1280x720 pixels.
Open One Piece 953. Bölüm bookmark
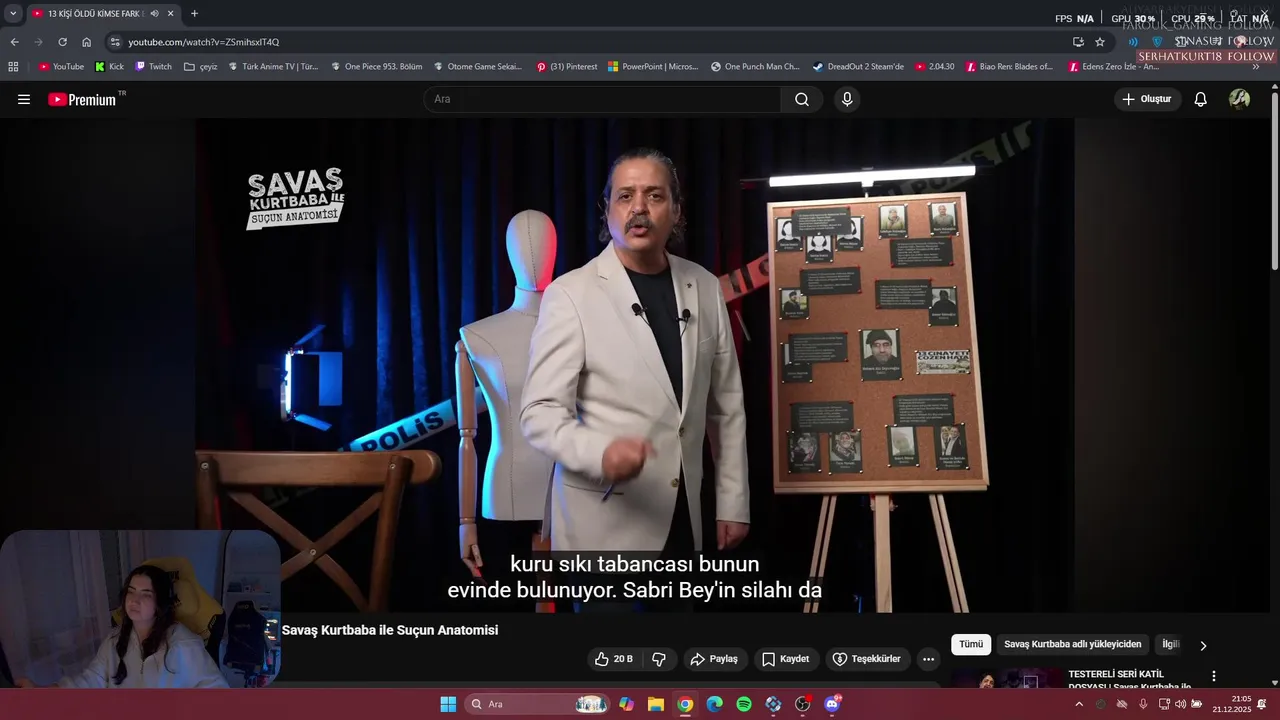[376, 67]
